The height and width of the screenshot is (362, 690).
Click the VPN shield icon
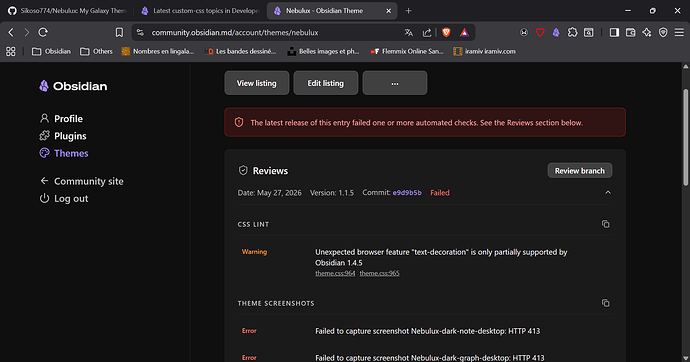(663, 32)
